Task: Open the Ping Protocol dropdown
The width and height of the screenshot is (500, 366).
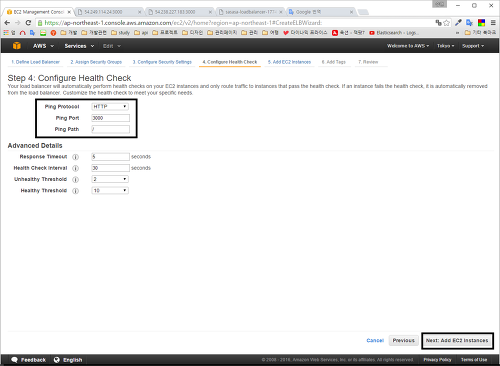Action: 110,106
